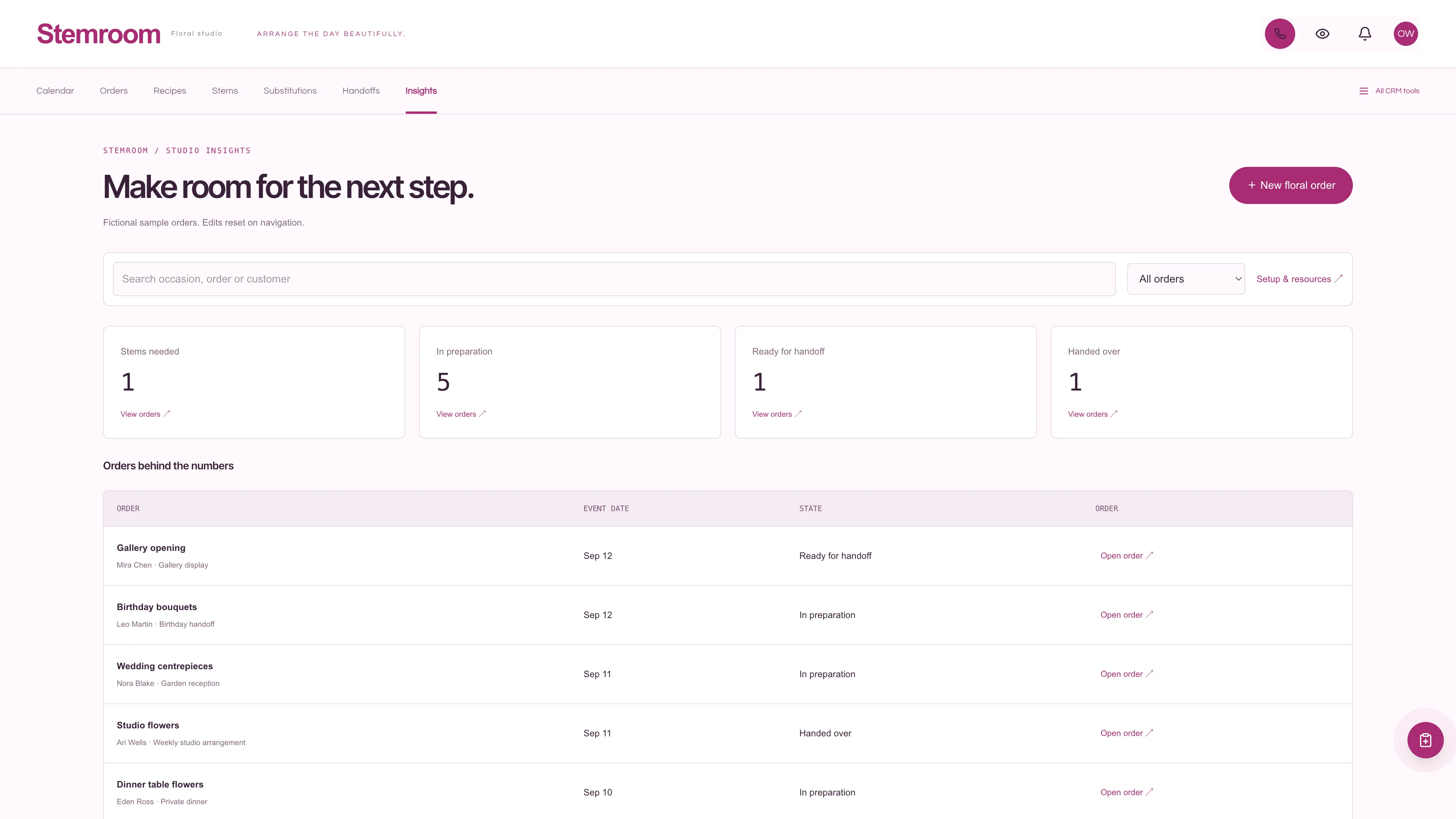The image size is (1456, 819).
Task: Click the Gallery opening order name
Action: point(151,548)
